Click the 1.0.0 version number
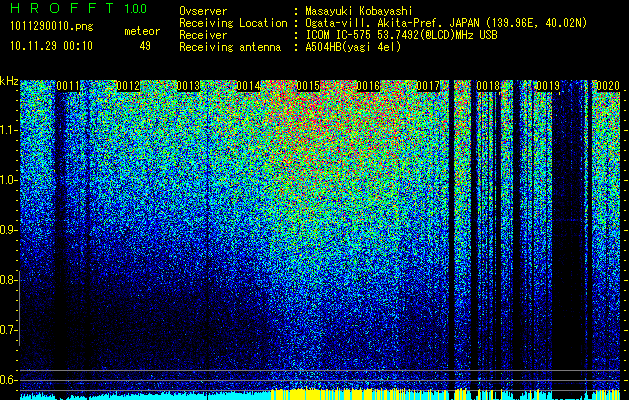The height and width of the screenshot is (400, 629). 136,8
